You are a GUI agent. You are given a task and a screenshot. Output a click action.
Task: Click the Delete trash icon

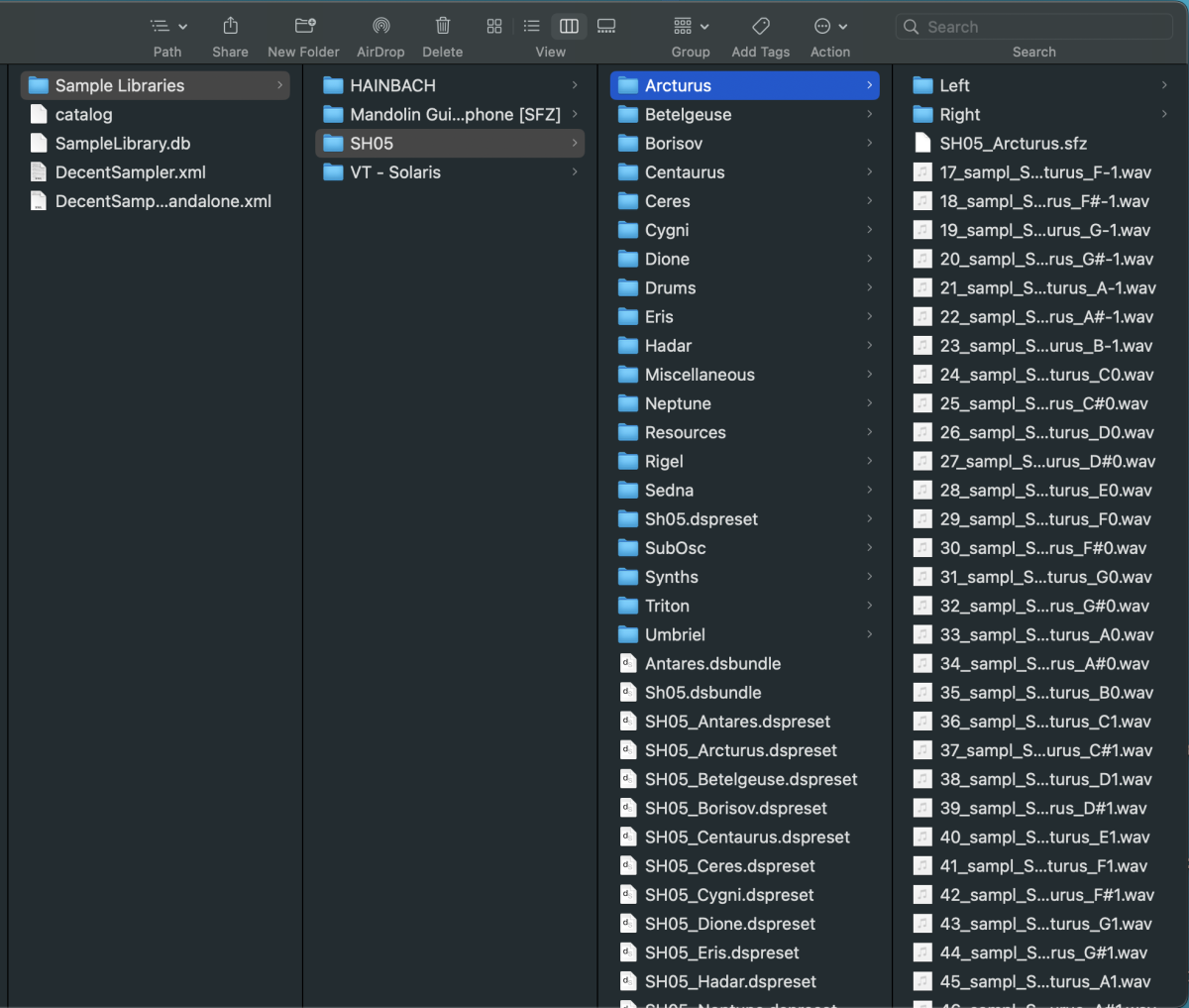(x=443, y=26)
